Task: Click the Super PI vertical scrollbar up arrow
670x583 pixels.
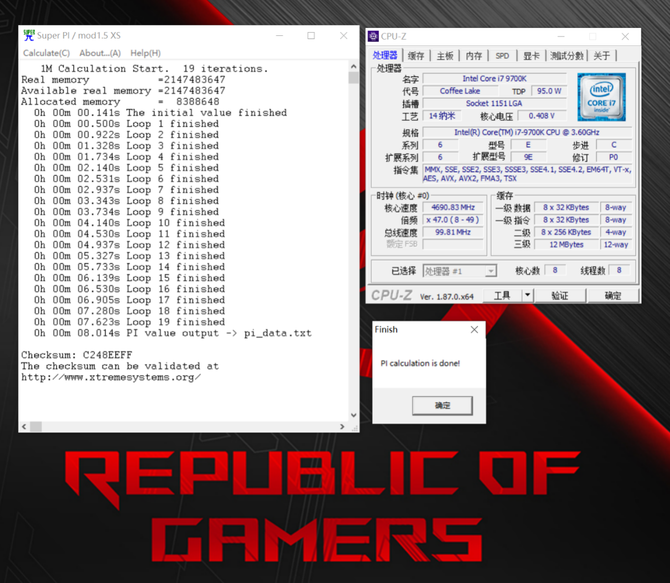Action: [353, 66]
